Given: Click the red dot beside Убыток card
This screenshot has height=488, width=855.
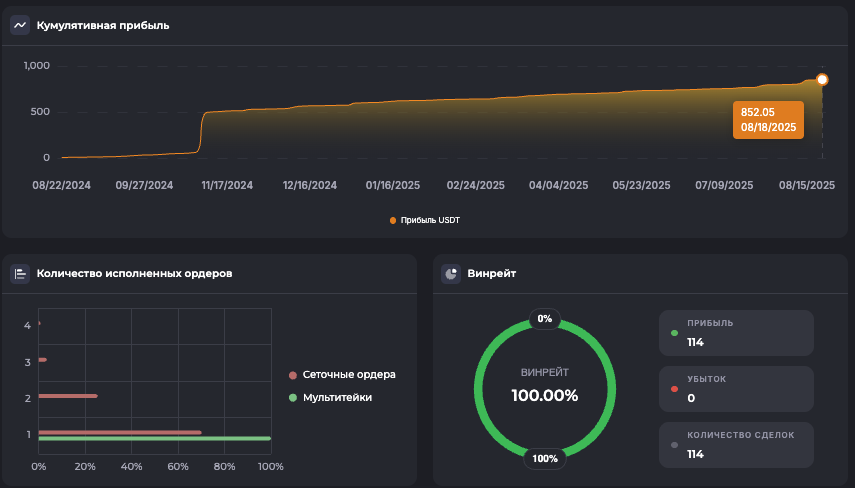Looking at the screenshot, I should coord(675,388).
